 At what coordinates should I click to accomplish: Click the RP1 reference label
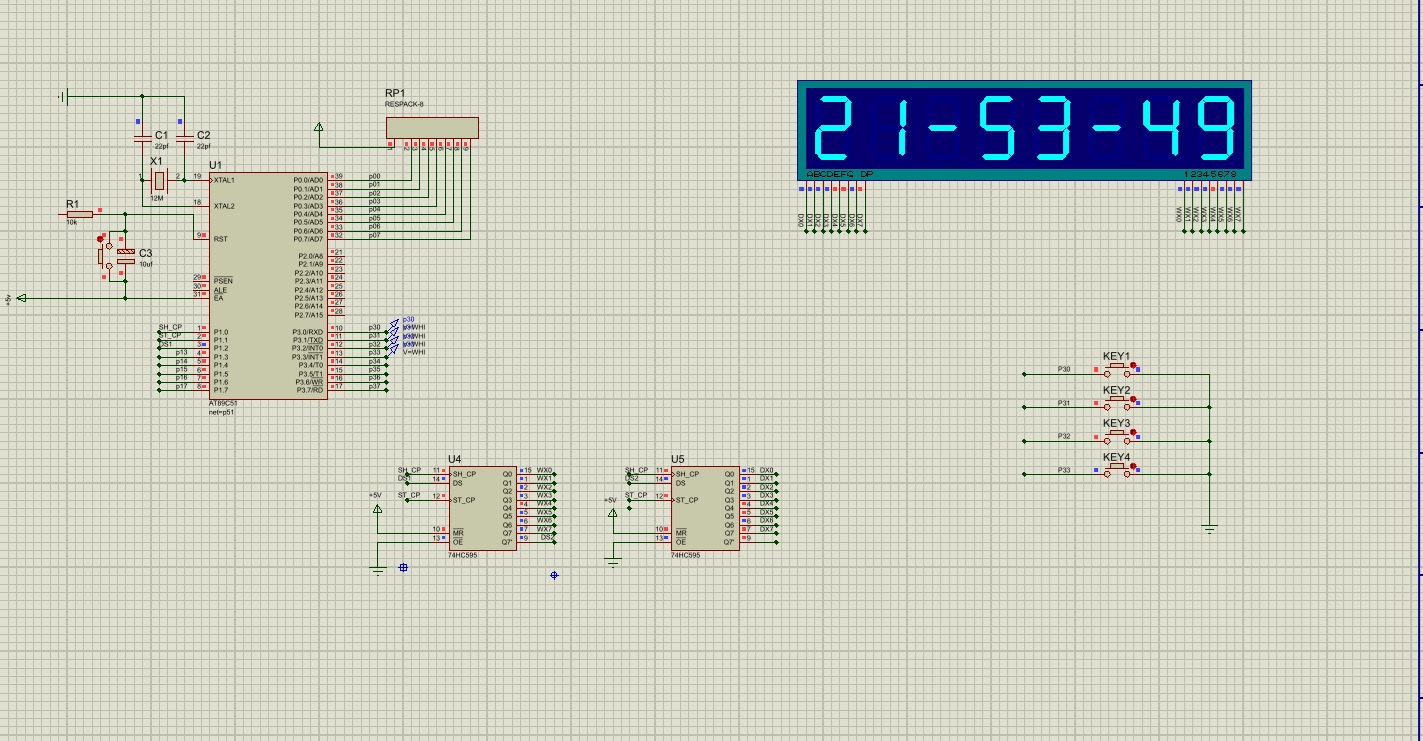pos(395,93)
